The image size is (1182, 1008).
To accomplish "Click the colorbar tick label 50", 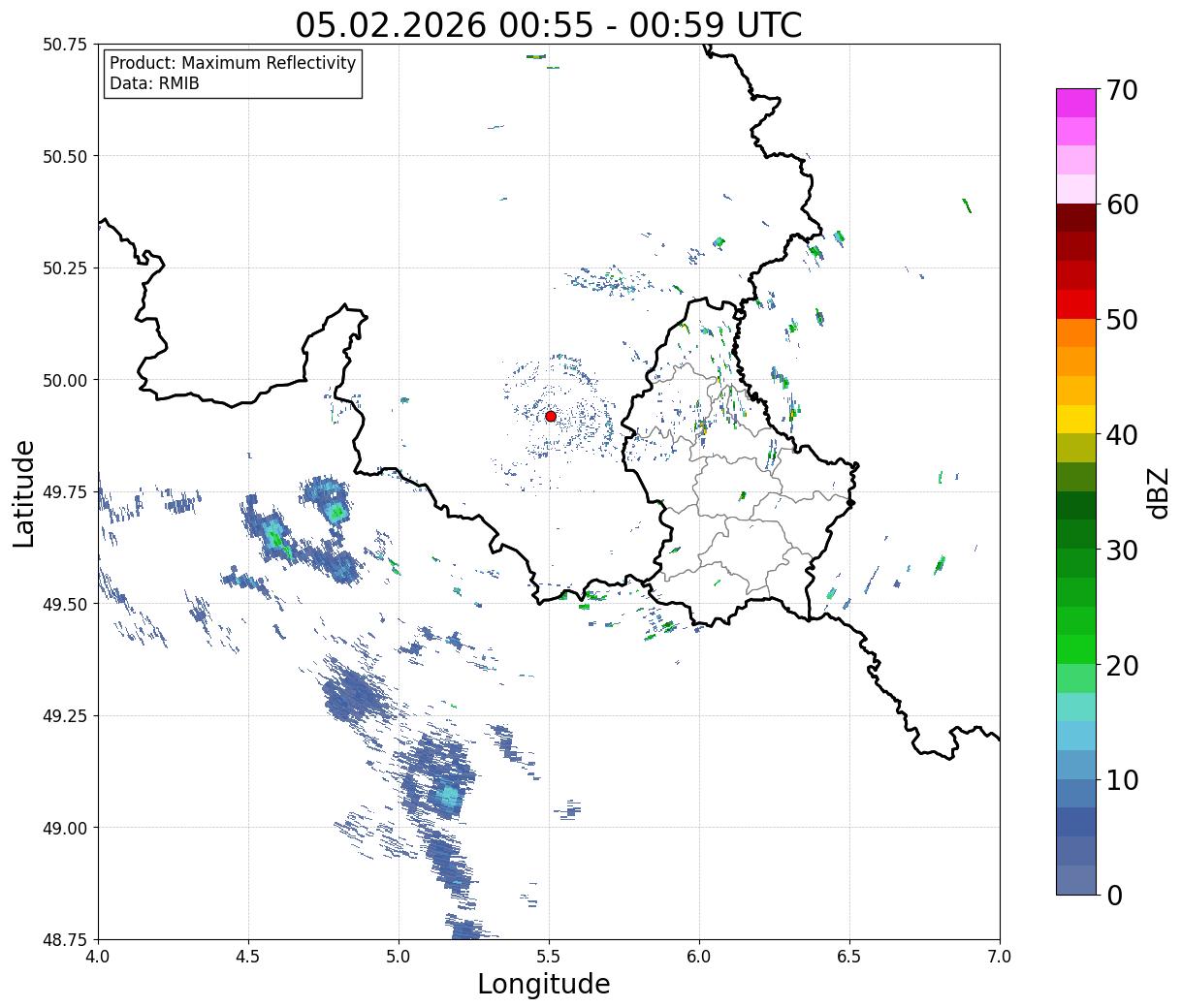I will tap(1122, 320).
